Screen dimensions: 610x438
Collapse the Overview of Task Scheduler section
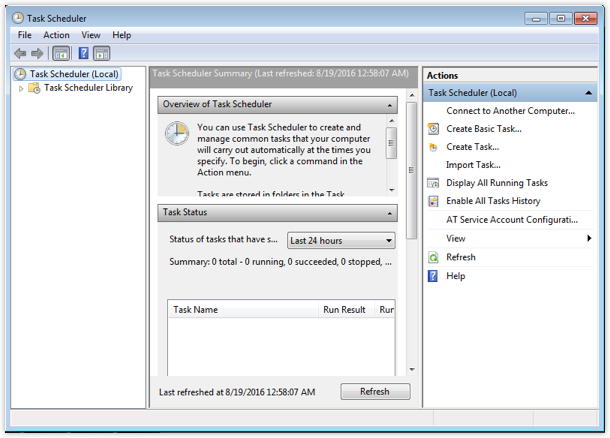(390, 105)
